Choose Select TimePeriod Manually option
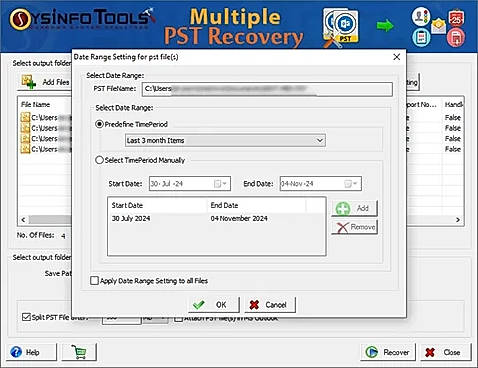This screenshot has height=368, width=478. coord(99,160)
